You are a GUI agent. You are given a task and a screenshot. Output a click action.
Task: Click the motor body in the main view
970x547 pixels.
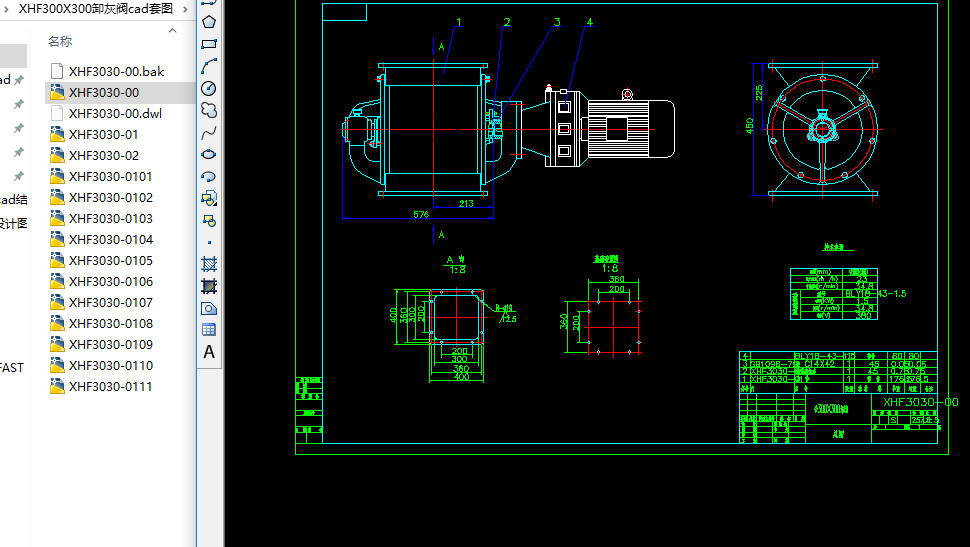pos(630,129)
